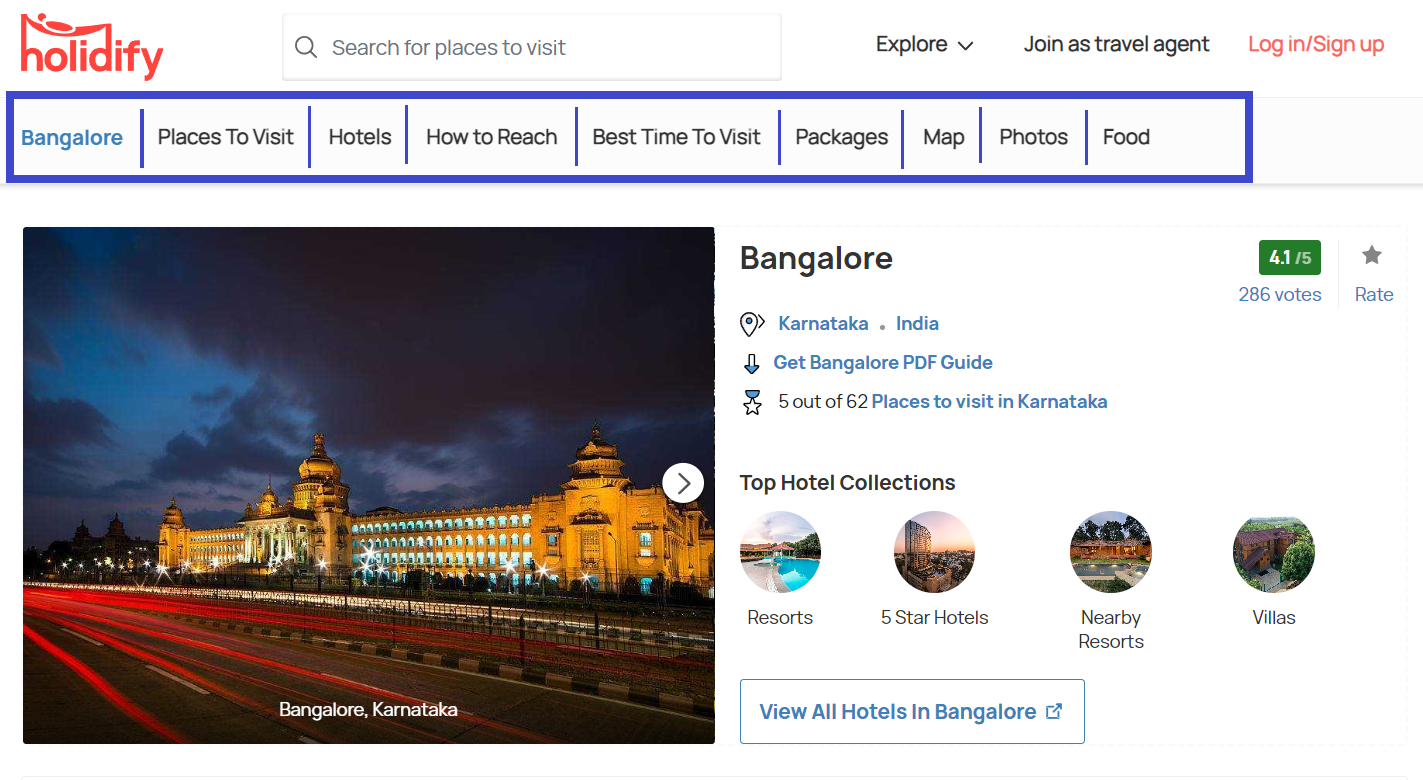Viewport: 1423px width, 780px height.
Task: Click the Holidify logo
Action: point(91,46)
